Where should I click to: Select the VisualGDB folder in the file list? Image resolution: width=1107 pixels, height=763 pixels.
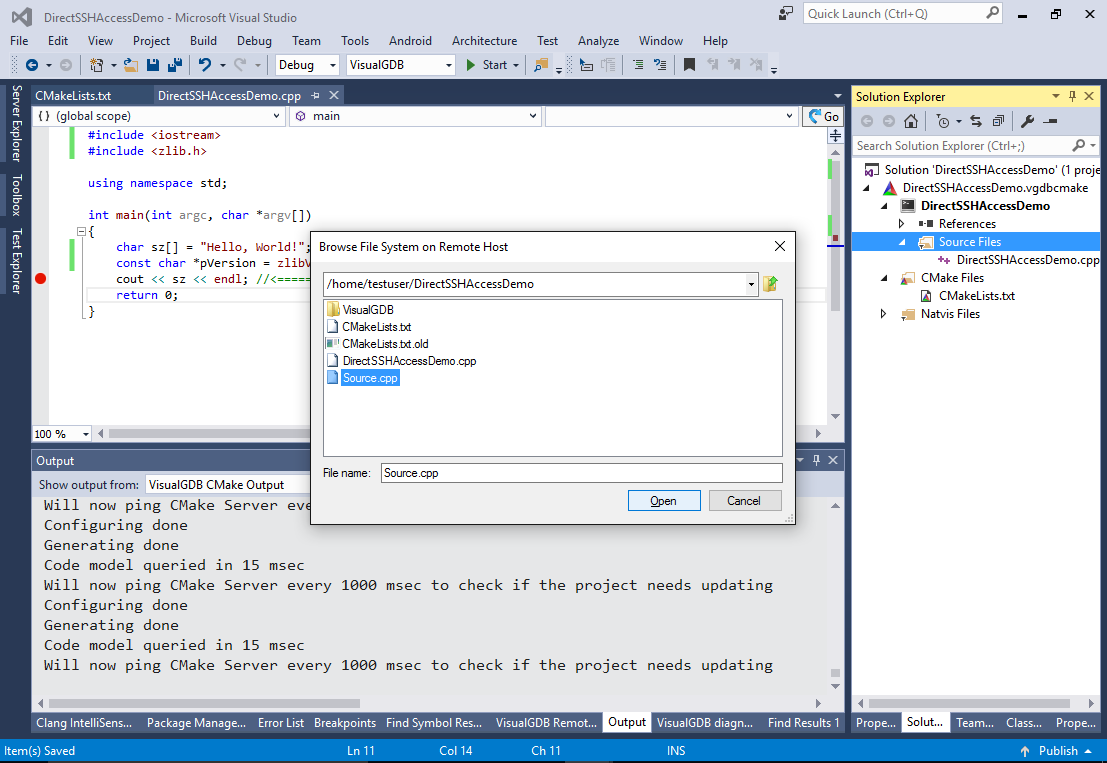click(x=368, y=310)
